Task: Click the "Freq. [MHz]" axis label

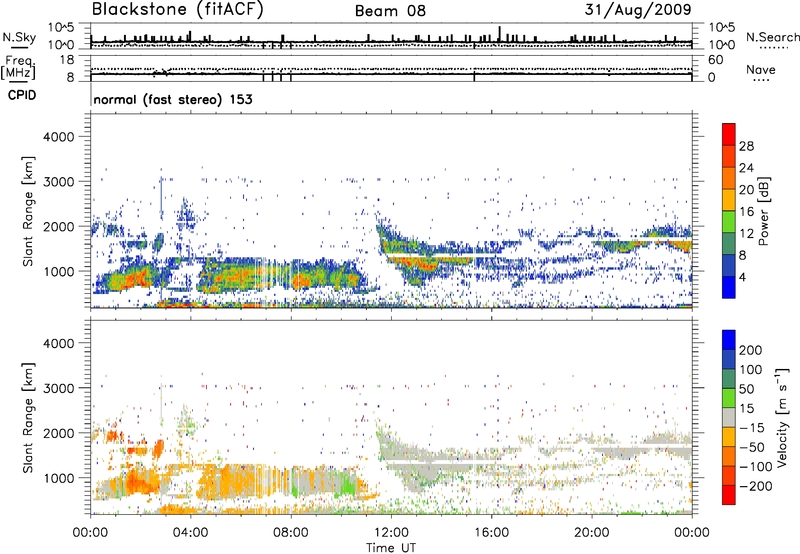Action: pyautogui.click(x=18, y=67)
